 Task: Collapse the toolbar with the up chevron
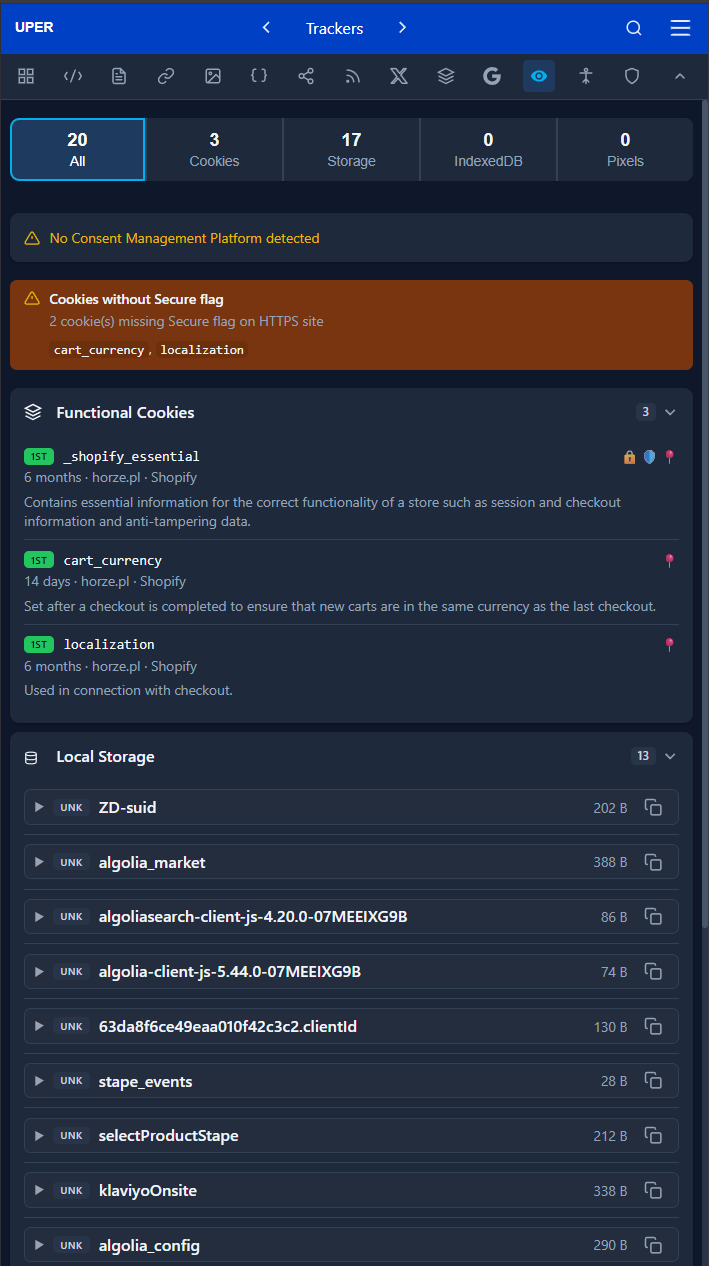pyautogui.click(x=680, y=76)
